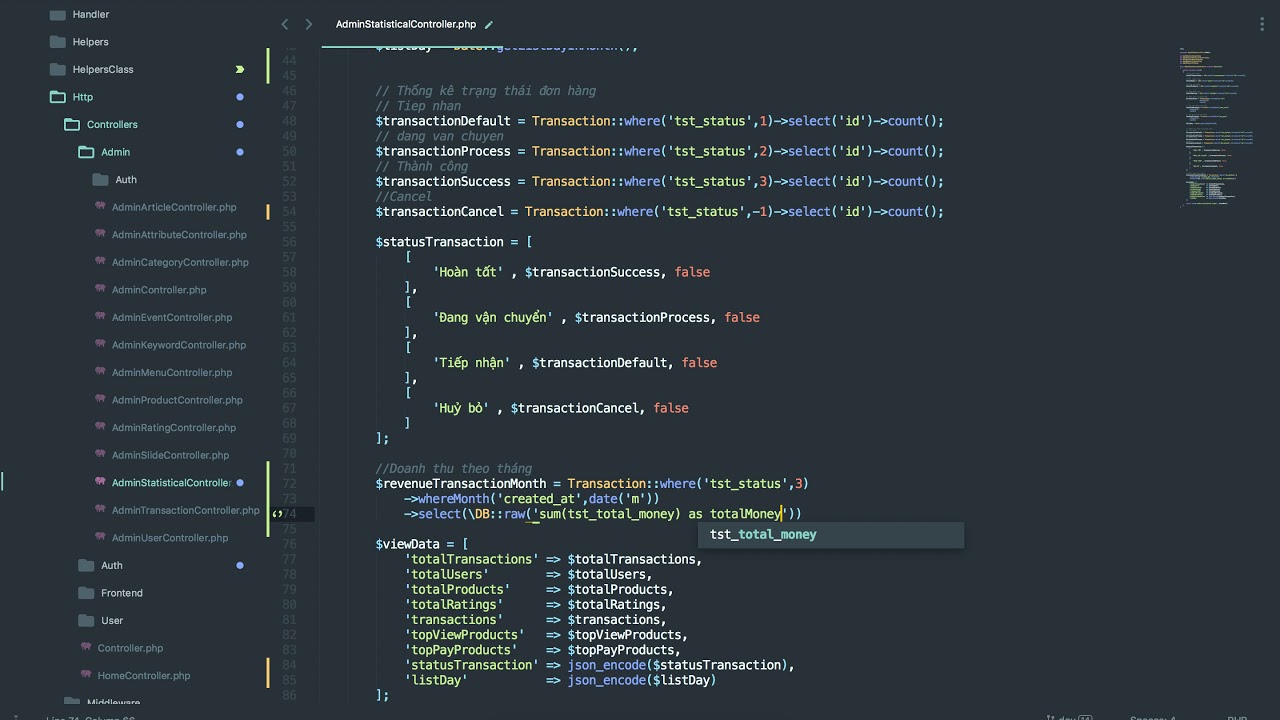
Task: Open AdminTransactionController.php file
Action: point(186,510)
